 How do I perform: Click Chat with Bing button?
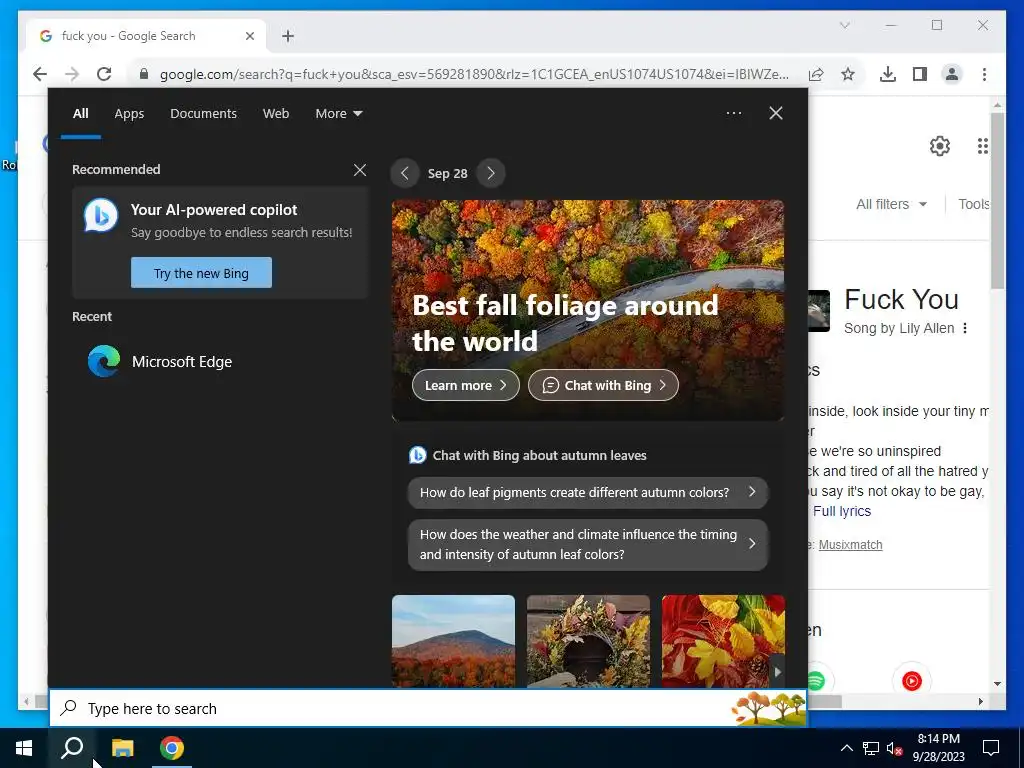point(603,385)
